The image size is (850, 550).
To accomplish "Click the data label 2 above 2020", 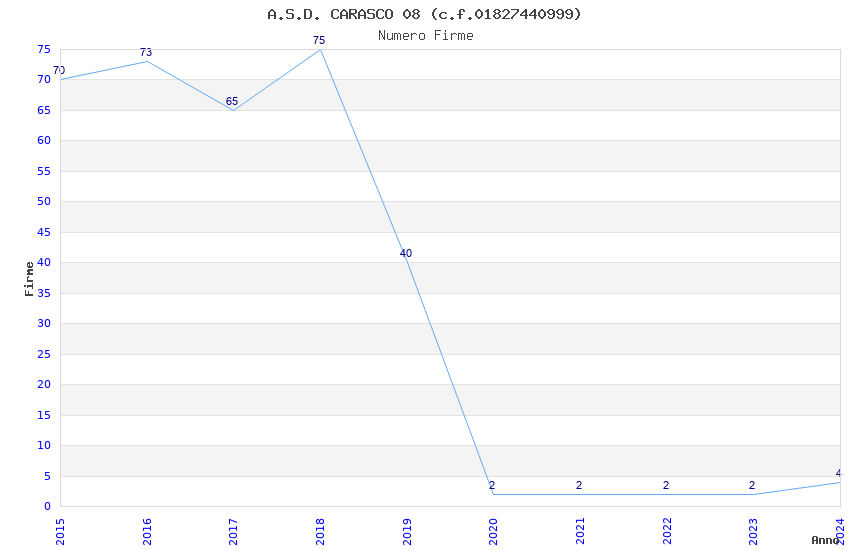I will [492, 486].
